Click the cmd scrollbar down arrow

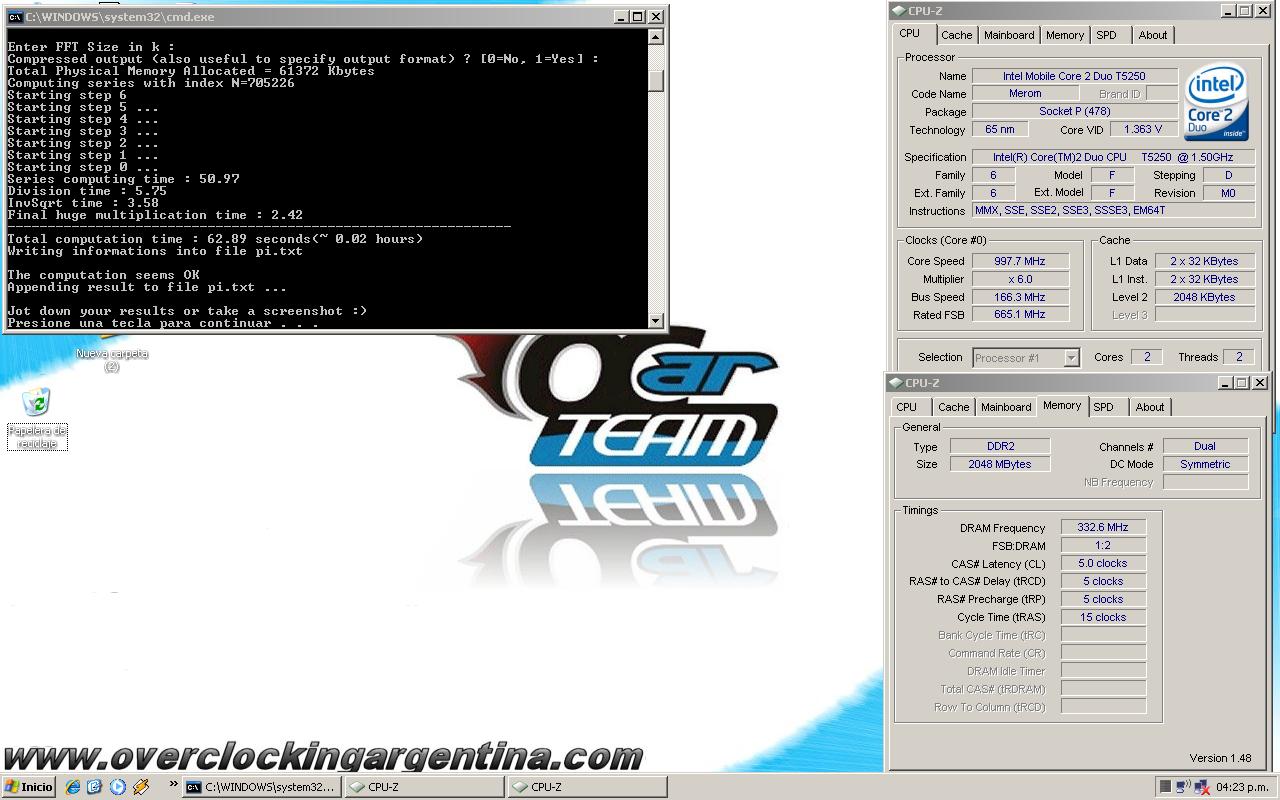click(656, 321)
